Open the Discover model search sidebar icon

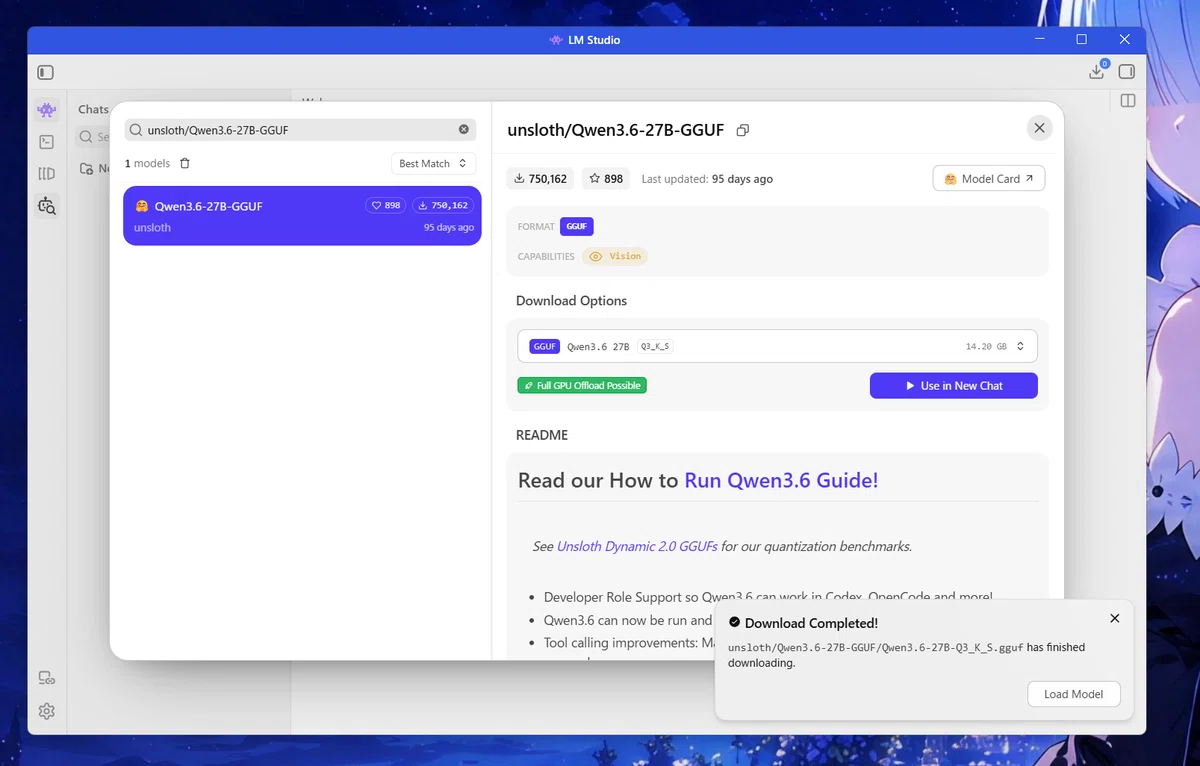[x=46, y=207]
